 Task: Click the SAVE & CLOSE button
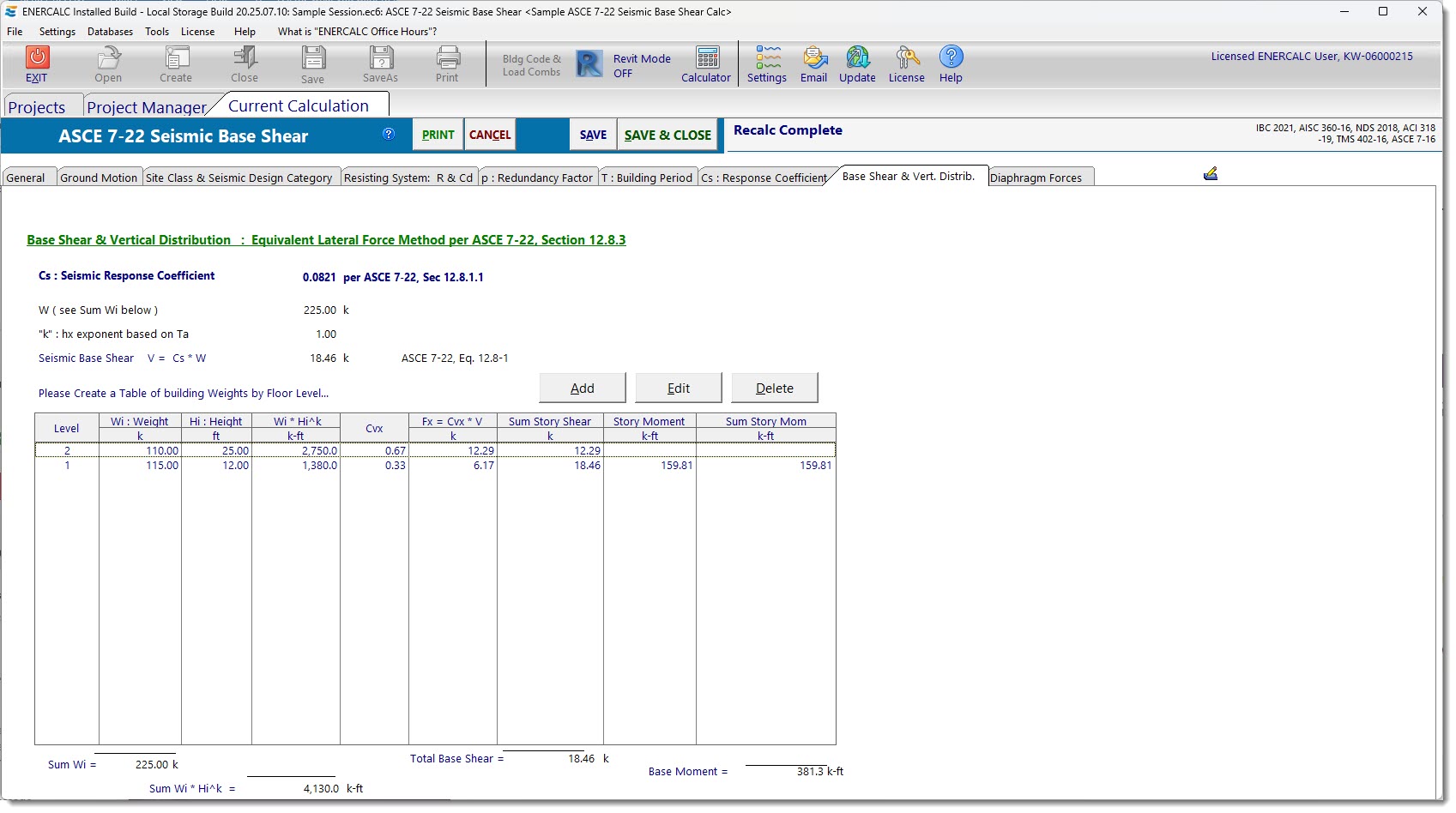[668, 135]
